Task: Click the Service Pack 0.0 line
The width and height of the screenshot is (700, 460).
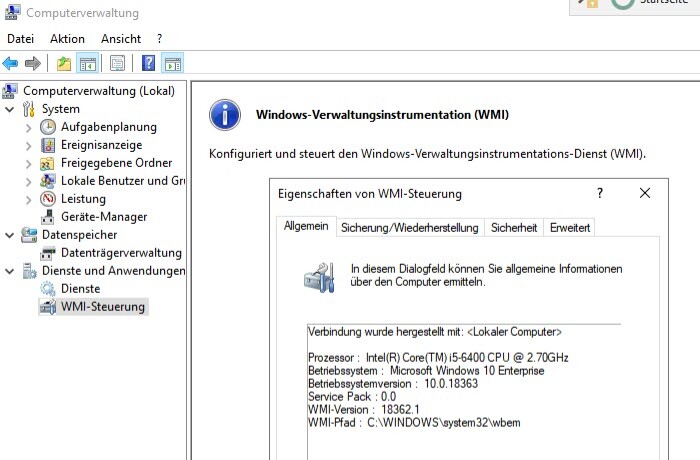Action: coord(352,397)
